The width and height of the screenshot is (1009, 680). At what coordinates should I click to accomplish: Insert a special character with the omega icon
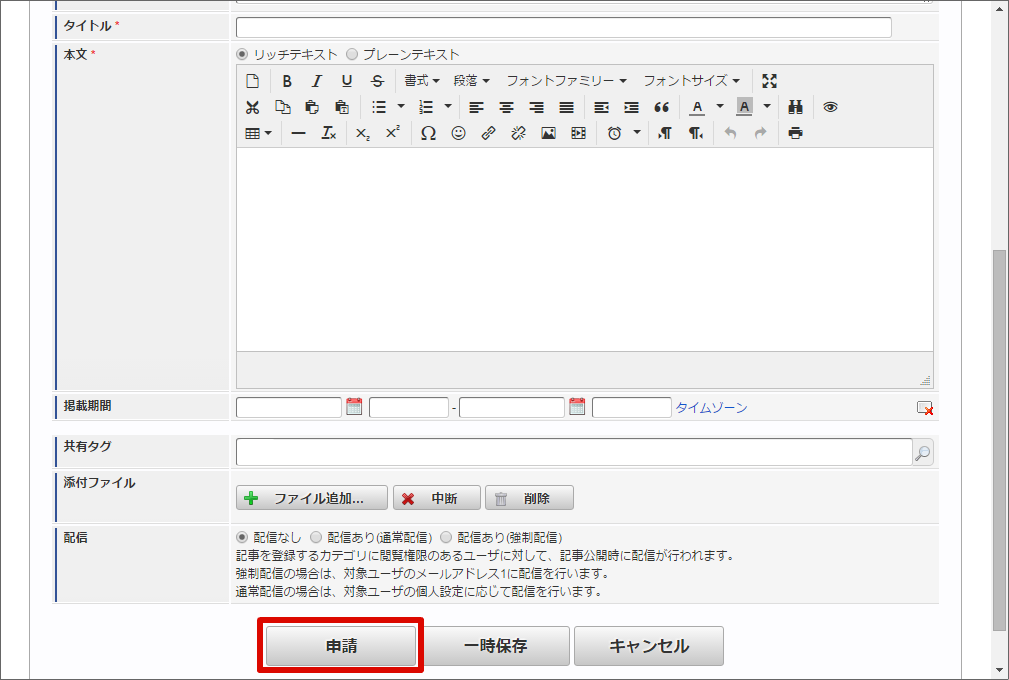click(428, 133)
